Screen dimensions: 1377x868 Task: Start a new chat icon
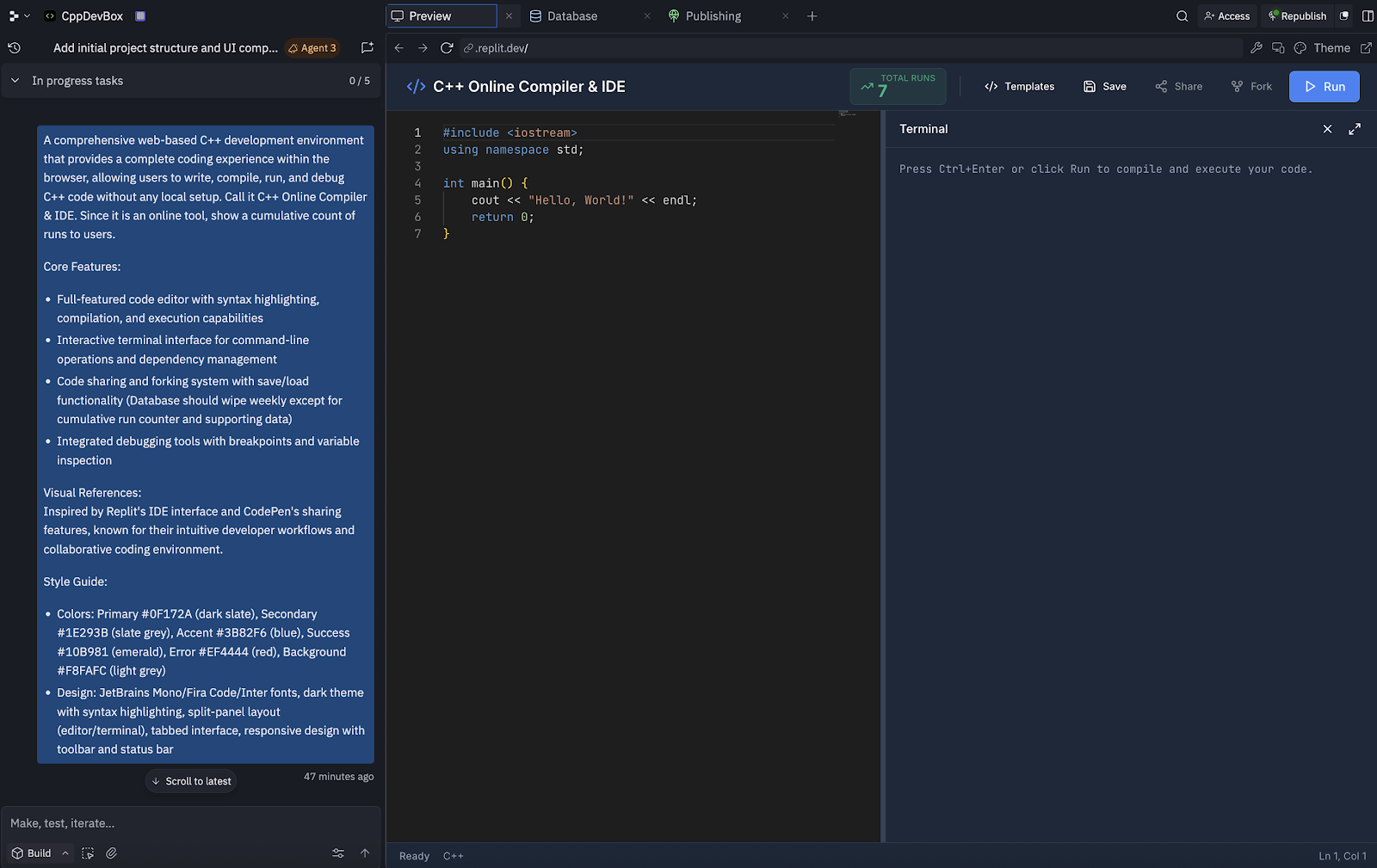point(367,48)
